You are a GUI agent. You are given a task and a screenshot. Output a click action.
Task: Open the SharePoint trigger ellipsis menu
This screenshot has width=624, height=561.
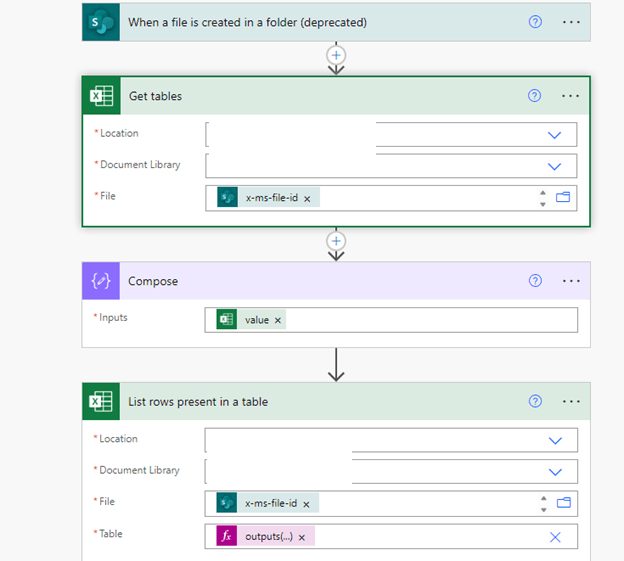tap(571, 22)
